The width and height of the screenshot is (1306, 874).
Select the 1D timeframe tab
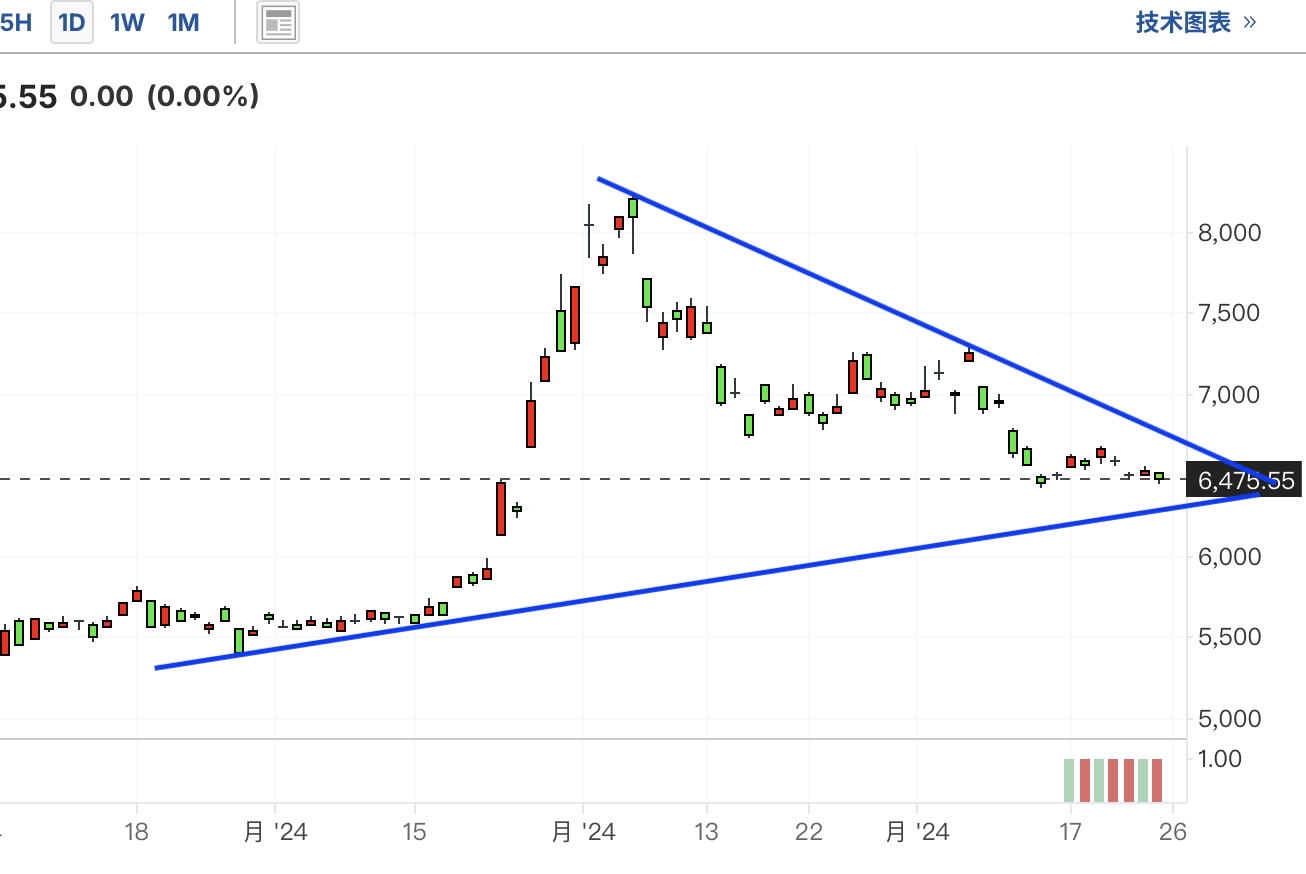coord(71,22)
